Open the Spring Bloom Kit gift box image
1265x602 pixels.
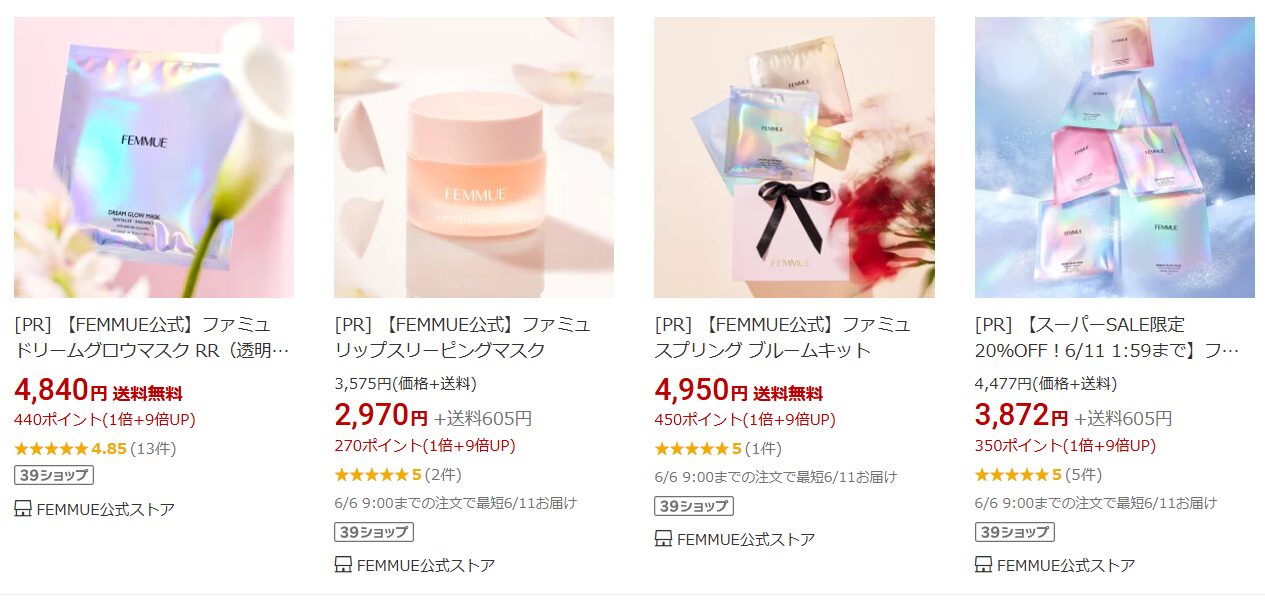[794, 157]
